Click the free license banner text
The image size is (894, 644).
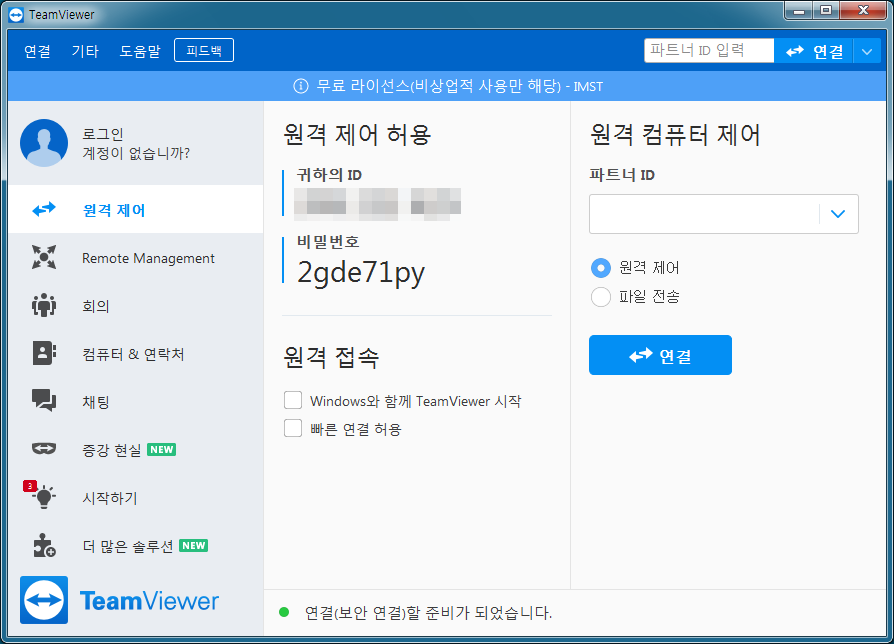click(x=460, y=86)
